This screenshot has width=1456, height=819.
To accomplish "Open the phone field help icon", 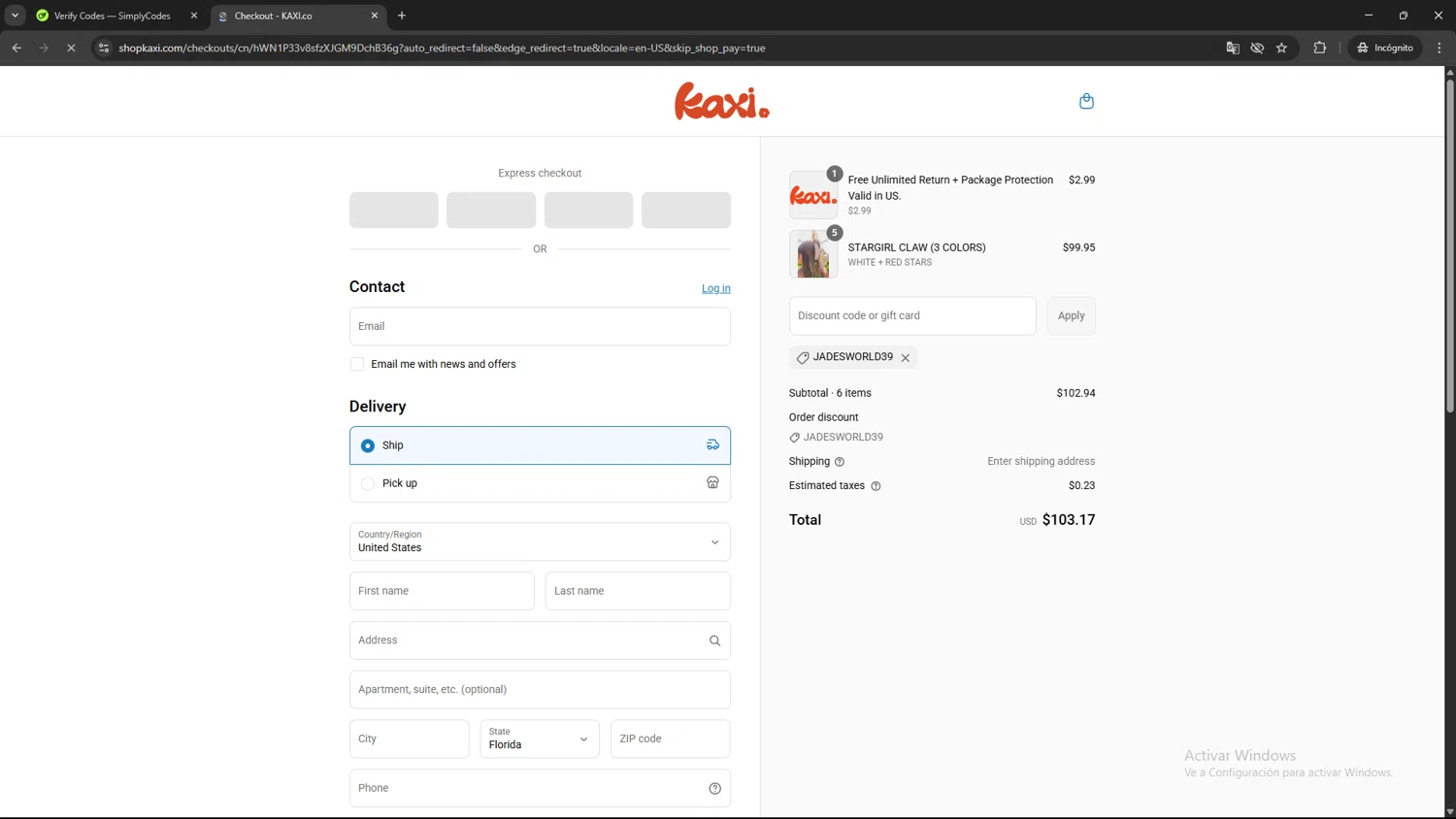I will [714, 788].
